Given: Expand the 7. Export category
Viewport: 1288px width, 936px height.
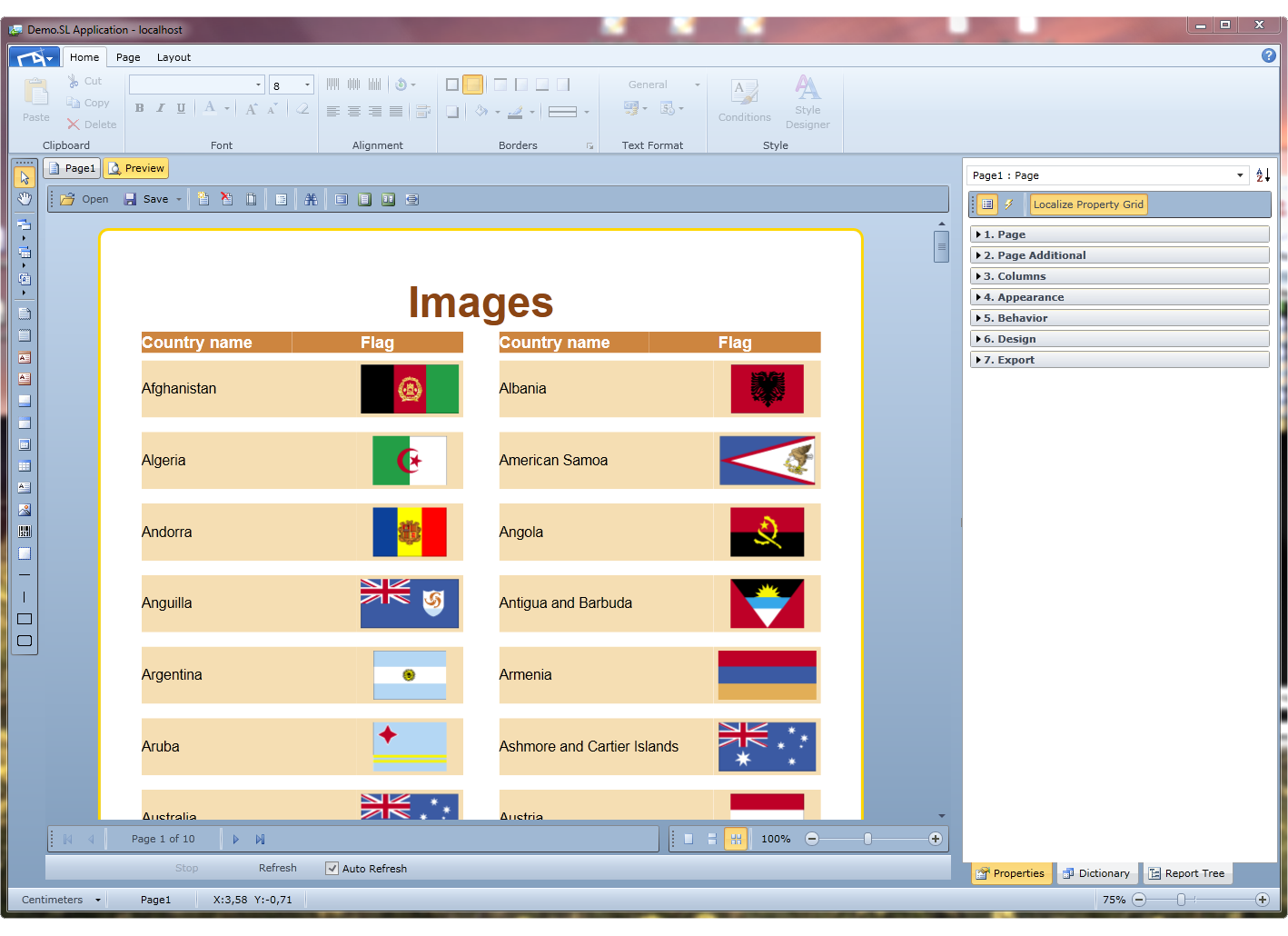Looking at the screenshot, I should pyautogui.click(x=1119, y=360).
